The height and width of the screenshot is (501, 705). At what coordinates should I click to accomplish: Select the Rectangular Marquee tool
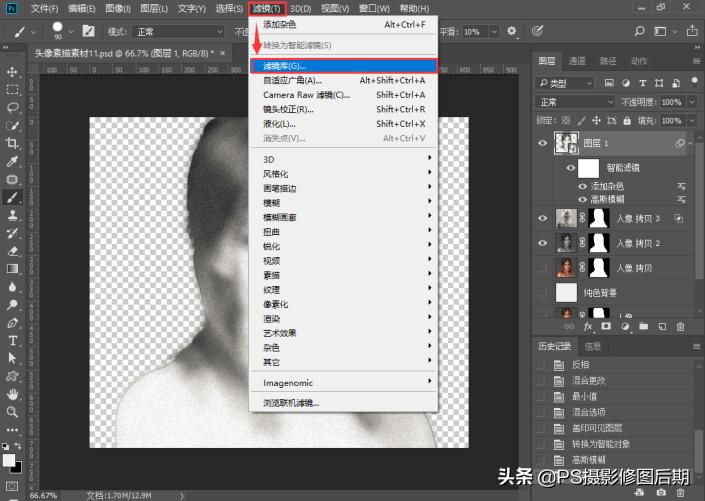tap(12, 89)
